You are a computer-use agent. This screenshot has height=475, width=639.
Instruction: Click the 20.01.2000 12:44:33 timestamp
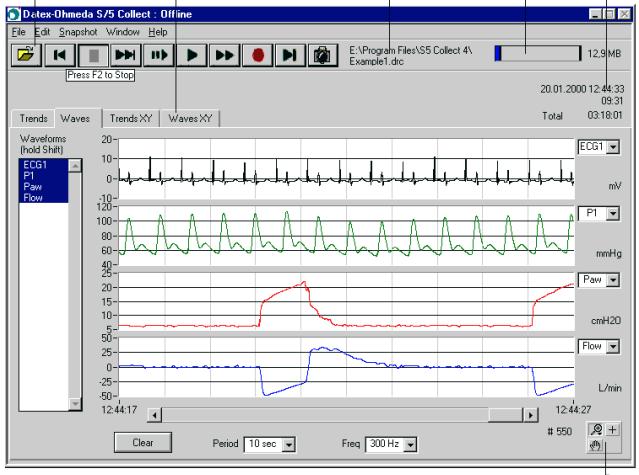click(582, 89)
